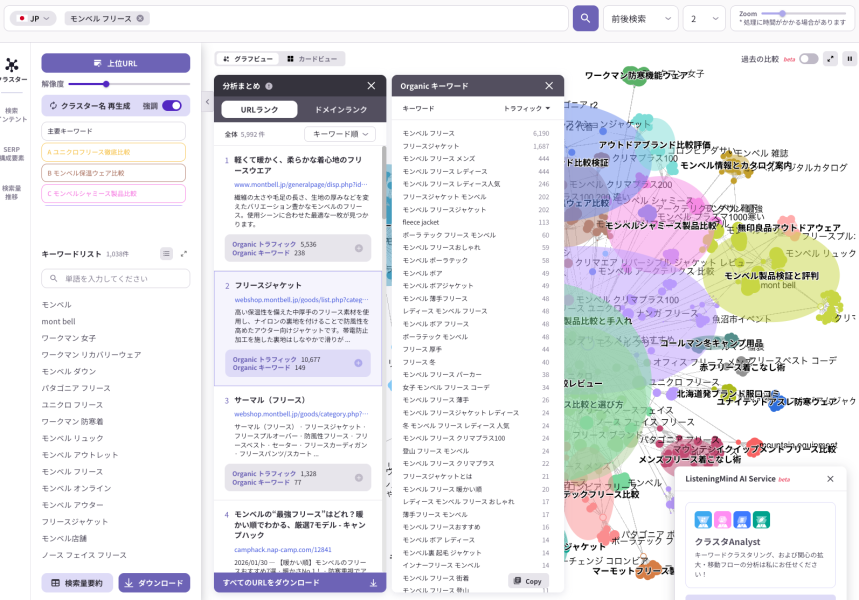Image resolution: width=859 pixels, height=600 pixels.
Task: Open the camphack.nap-camp.com link
Action: tap(283, 550)
